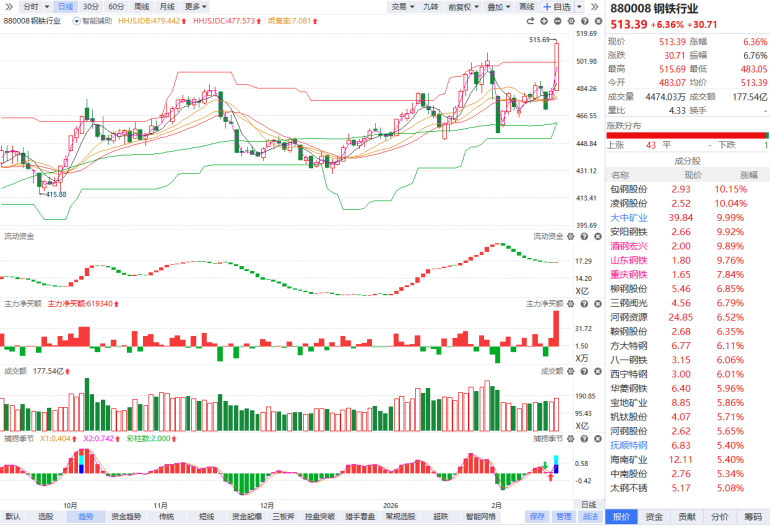Click the 保存 button in bottom bar

pos(537,517)
